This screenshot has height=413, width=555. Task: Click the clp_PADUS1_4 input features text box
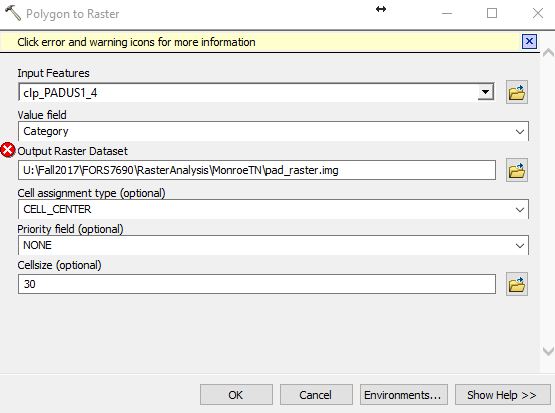coord(248,93)
